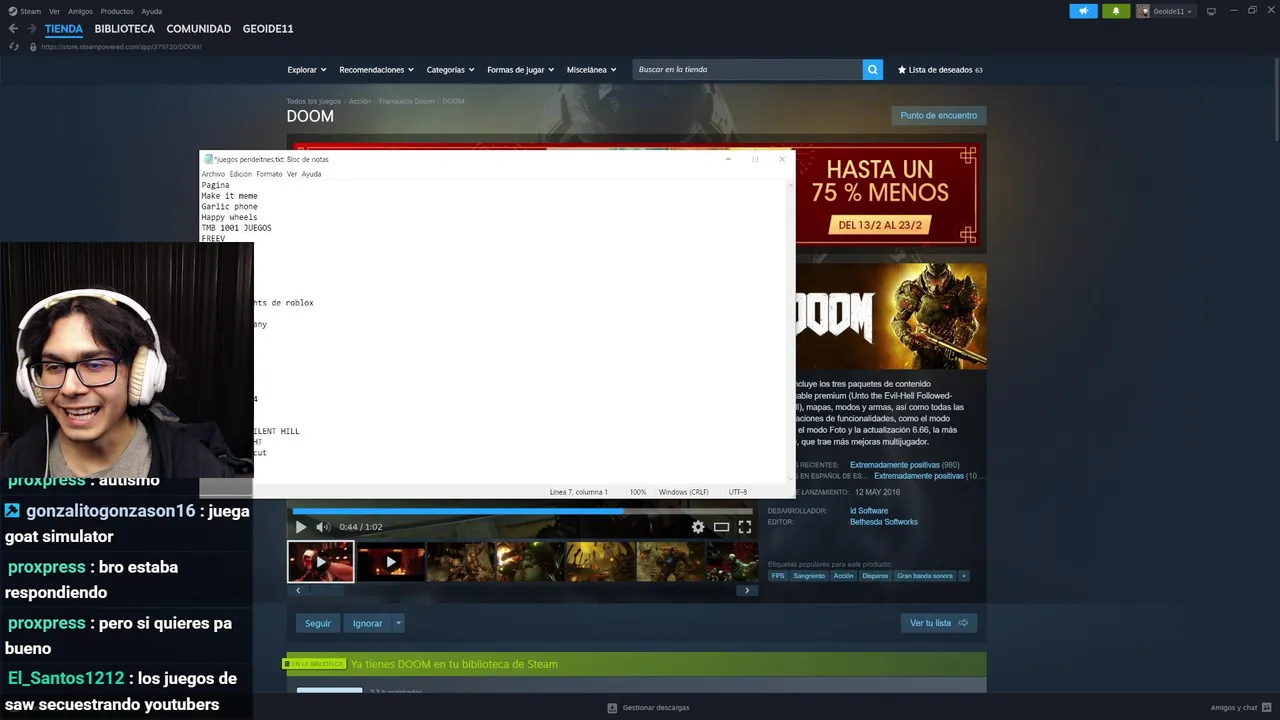Open the Geoide11 account dropdown

[1165, 11]
